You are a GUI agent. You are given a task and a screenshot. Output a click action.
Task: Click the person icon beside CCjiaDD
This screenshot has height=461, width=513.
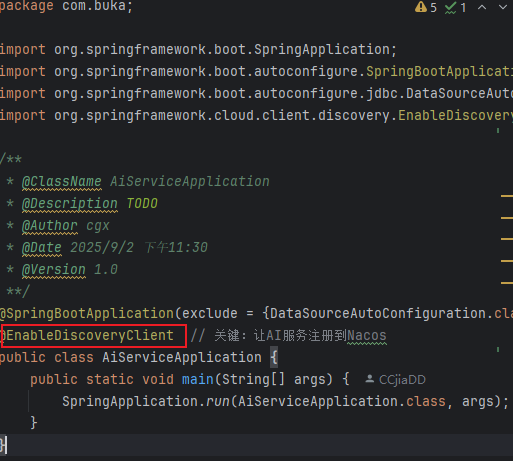(x=369, y=379)
